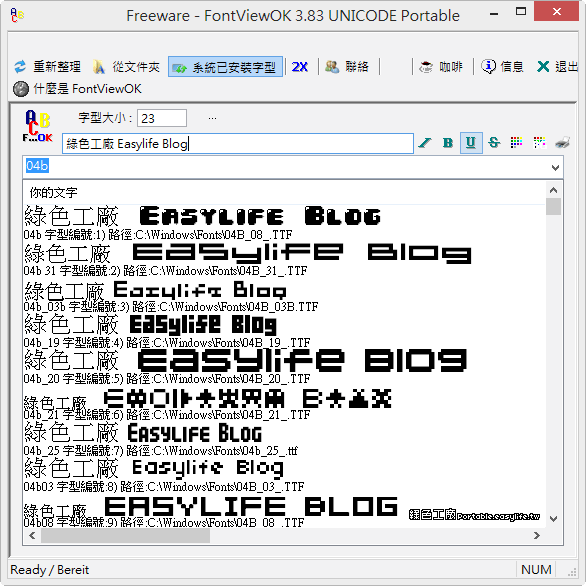Select font row 04b_25 字型編號:7)
This screenshot has width=586, height=586.
[284, 440]
